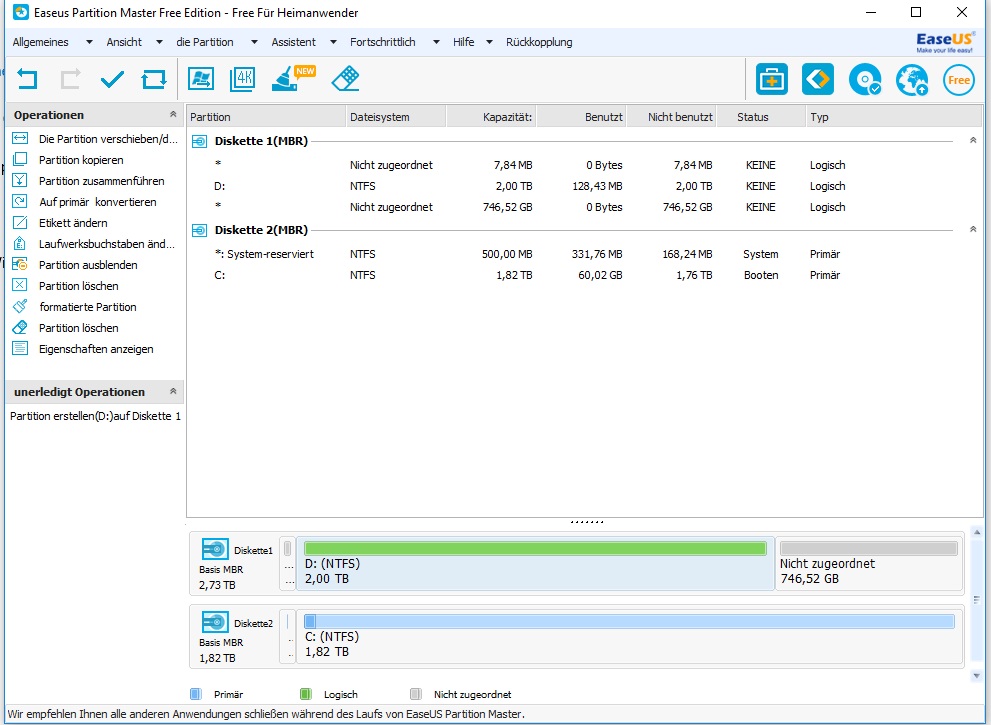Click Eigenschaften anzeigen operation

[x=96, y=349]
